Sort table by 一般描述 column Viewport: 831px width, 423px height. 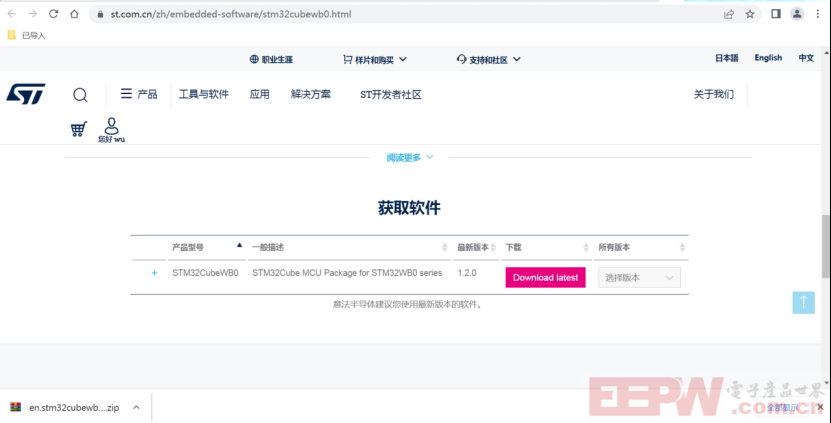pyautogui.click(x=350, y=247)
